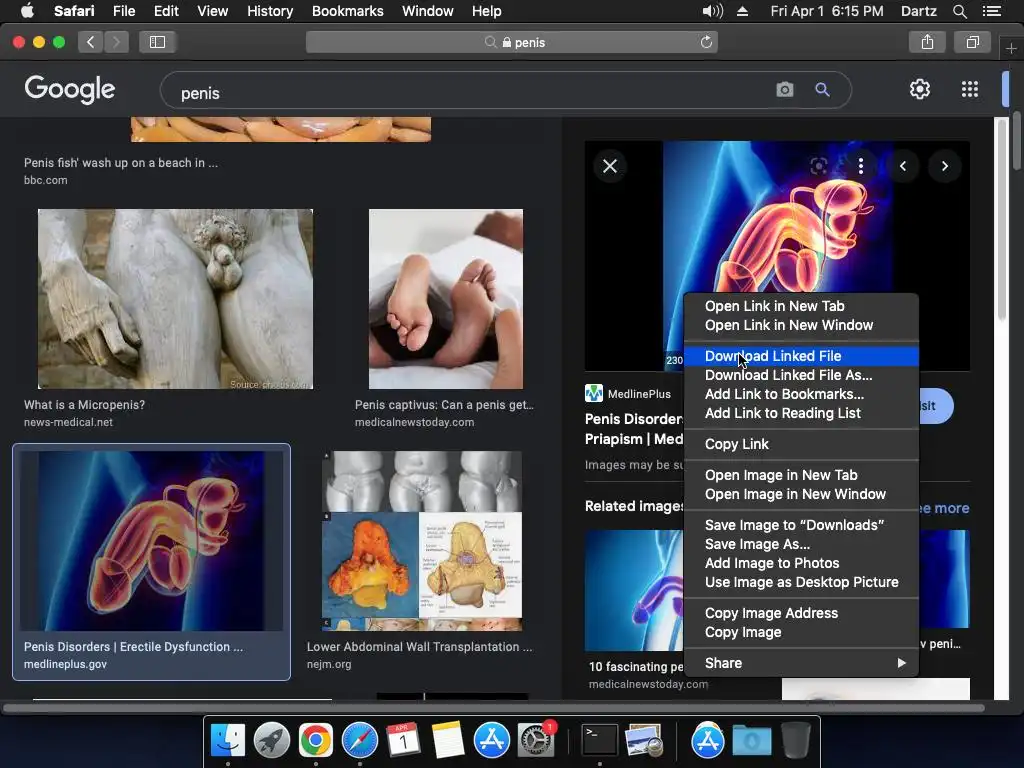This screenshot has width=1024, height=768.
Task: Add a new tab with the plus button
Action: (1011, 49)
